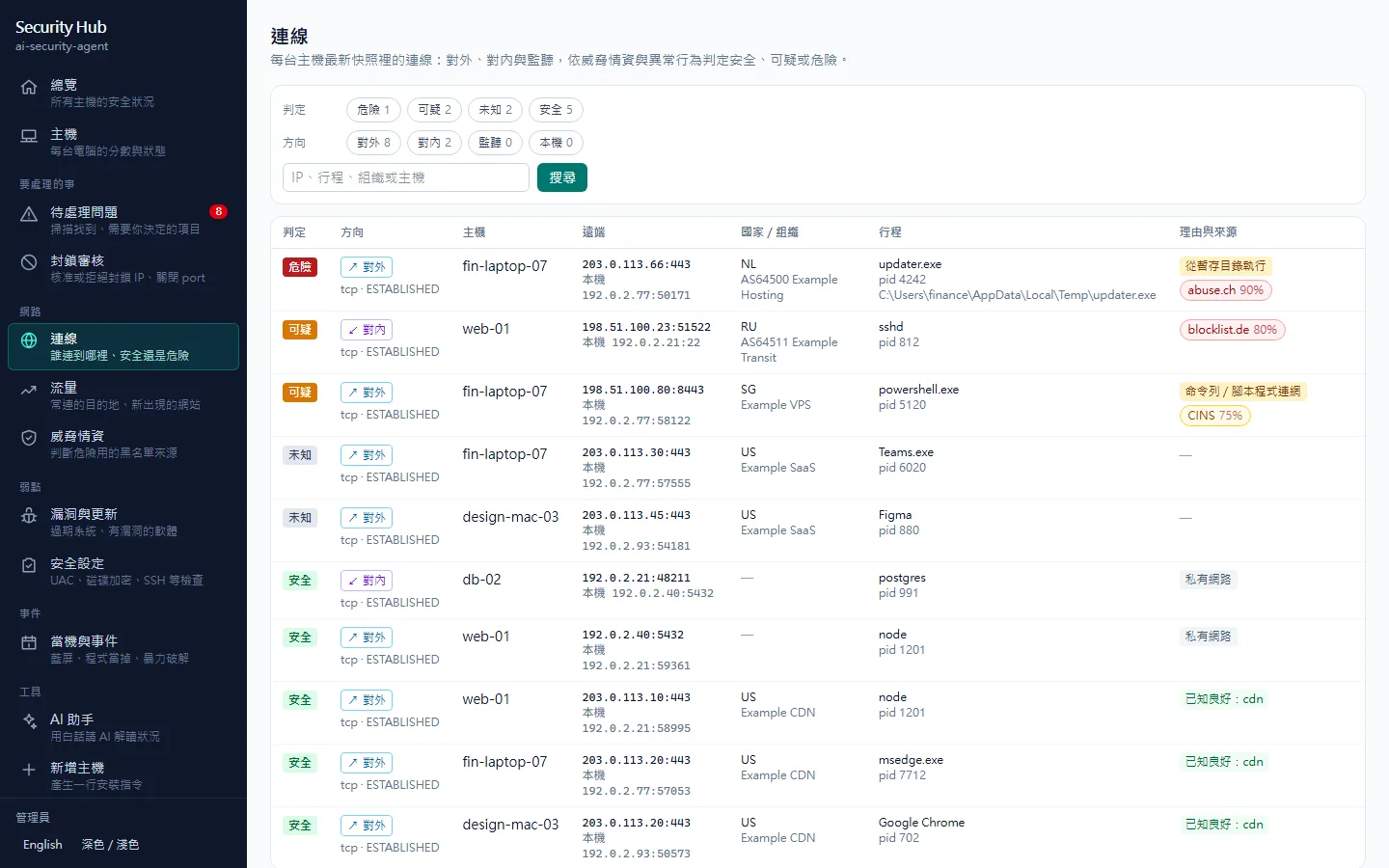The image size is (1389, 868).
Task: Click the 當機與事件 calendar icon
Action: 29,643
